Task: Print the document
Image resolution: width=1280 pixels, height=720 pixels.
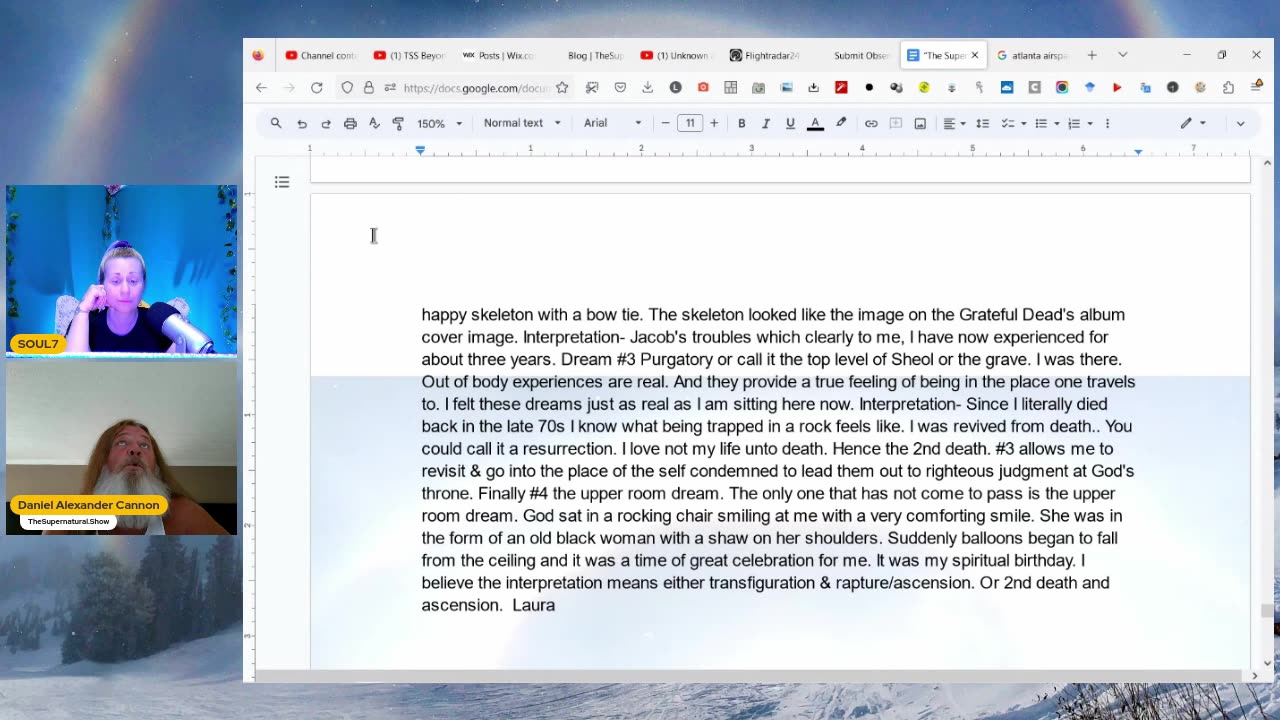Action: coord(350,123)
